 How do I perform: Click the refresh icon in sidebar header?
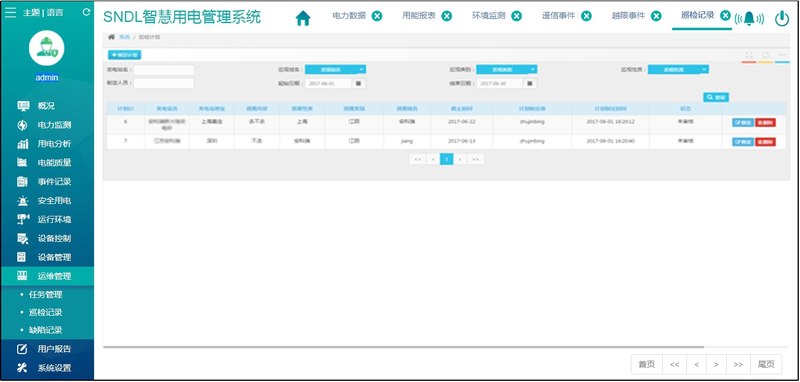click(86, 12)
